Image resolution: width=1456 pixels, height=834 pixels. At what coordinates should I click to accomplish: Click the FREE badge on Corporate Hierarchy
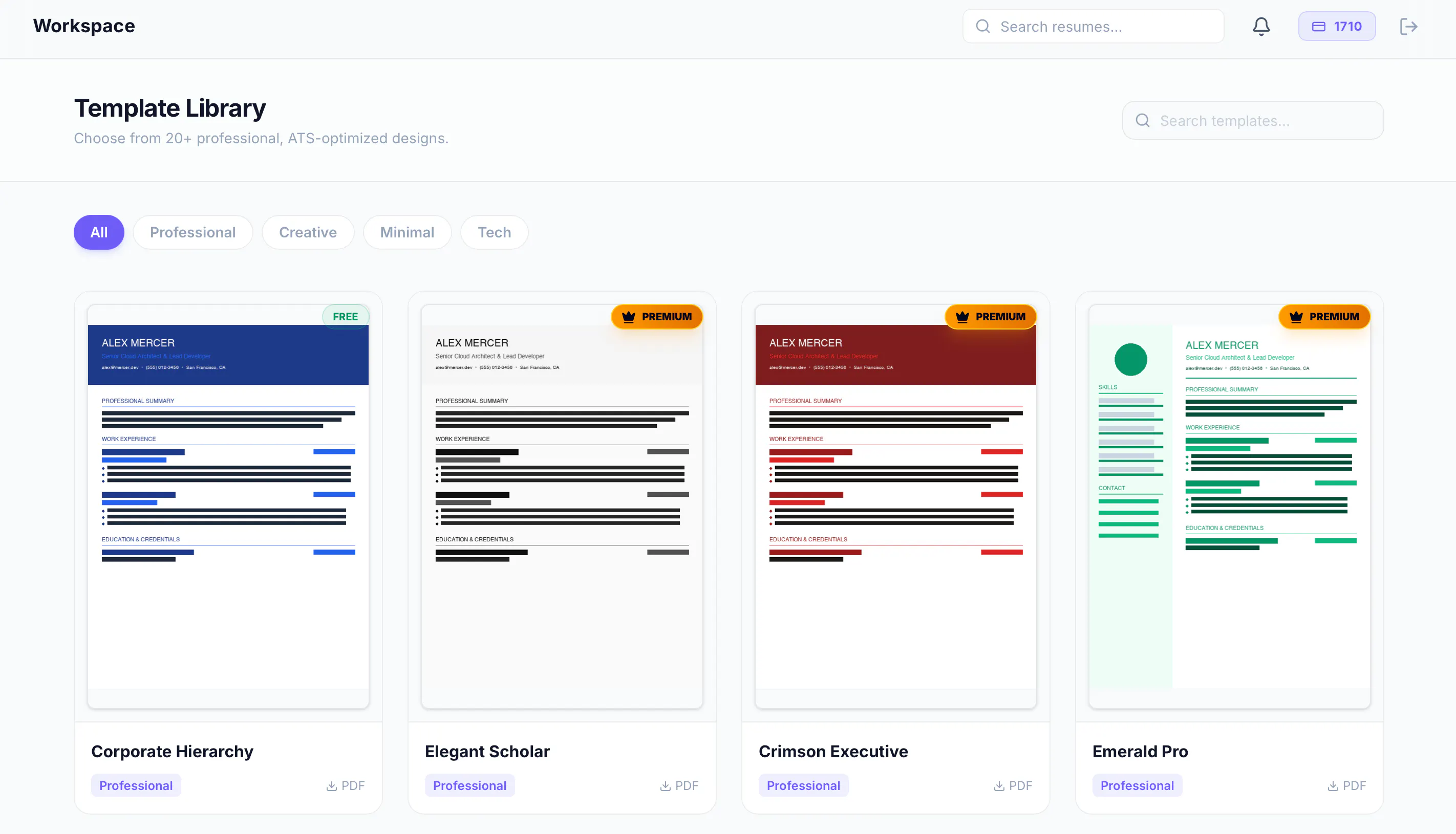click(346, 317)
